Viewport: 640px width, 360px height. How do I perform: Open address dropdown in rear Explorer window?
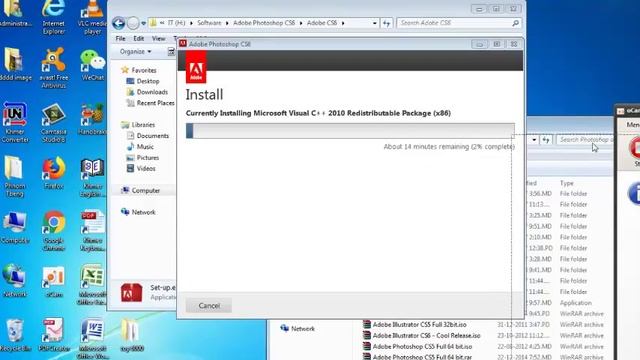click(x=534, y=140)
